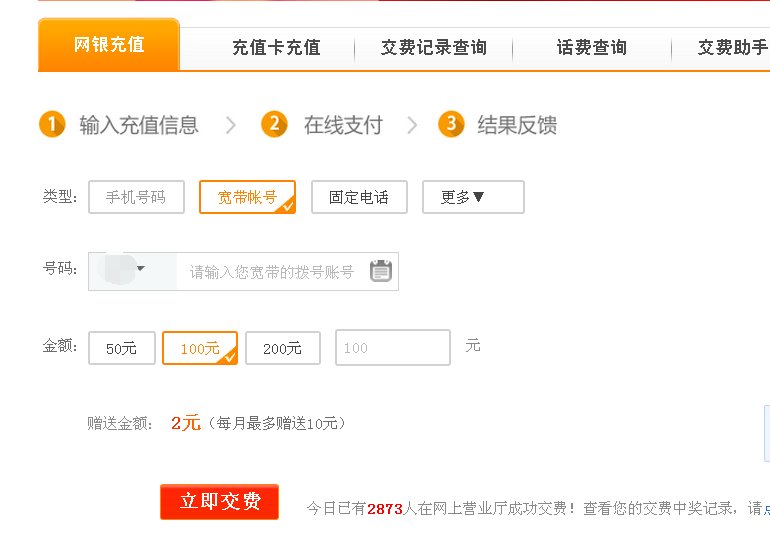Click step 2 在线支付 number icon

(x=274, y=124)
